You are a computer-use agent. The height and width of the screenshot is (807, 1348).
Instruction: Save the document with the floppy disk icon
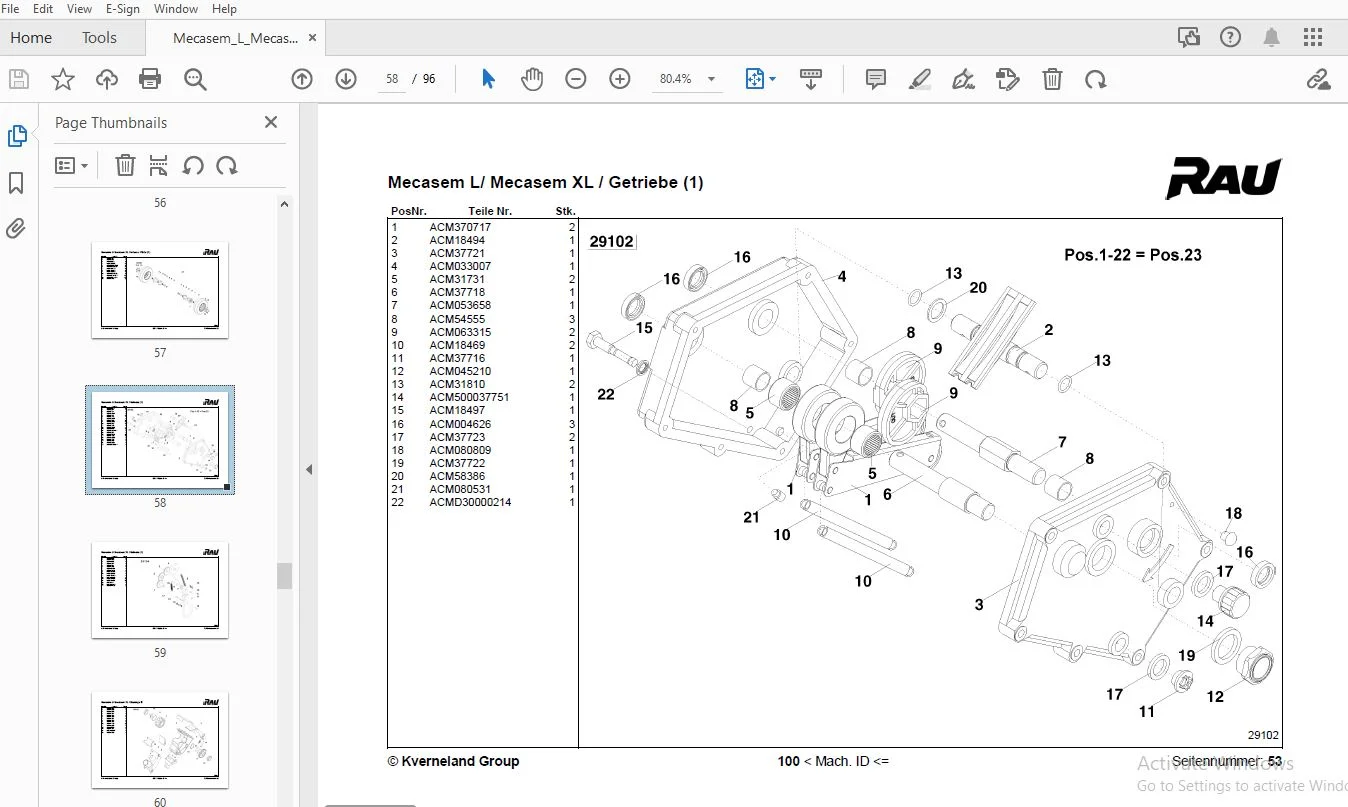coord(18,80)
